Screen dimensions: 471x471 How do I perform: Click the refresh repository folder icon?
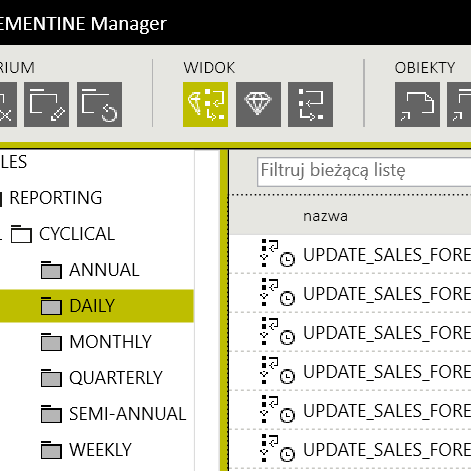[99, 104]
